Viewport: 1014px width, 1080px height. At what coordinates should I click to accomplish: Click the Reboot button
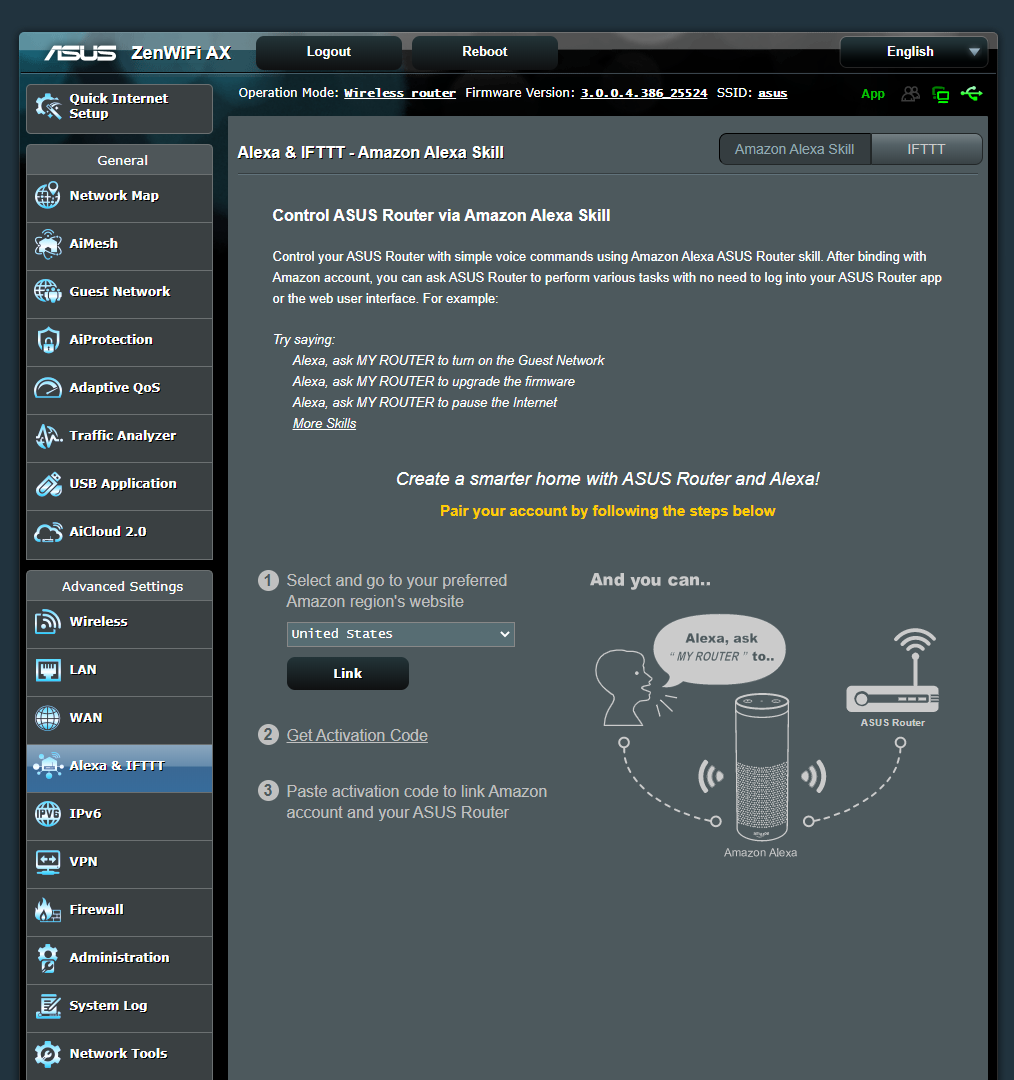[484, 52]
